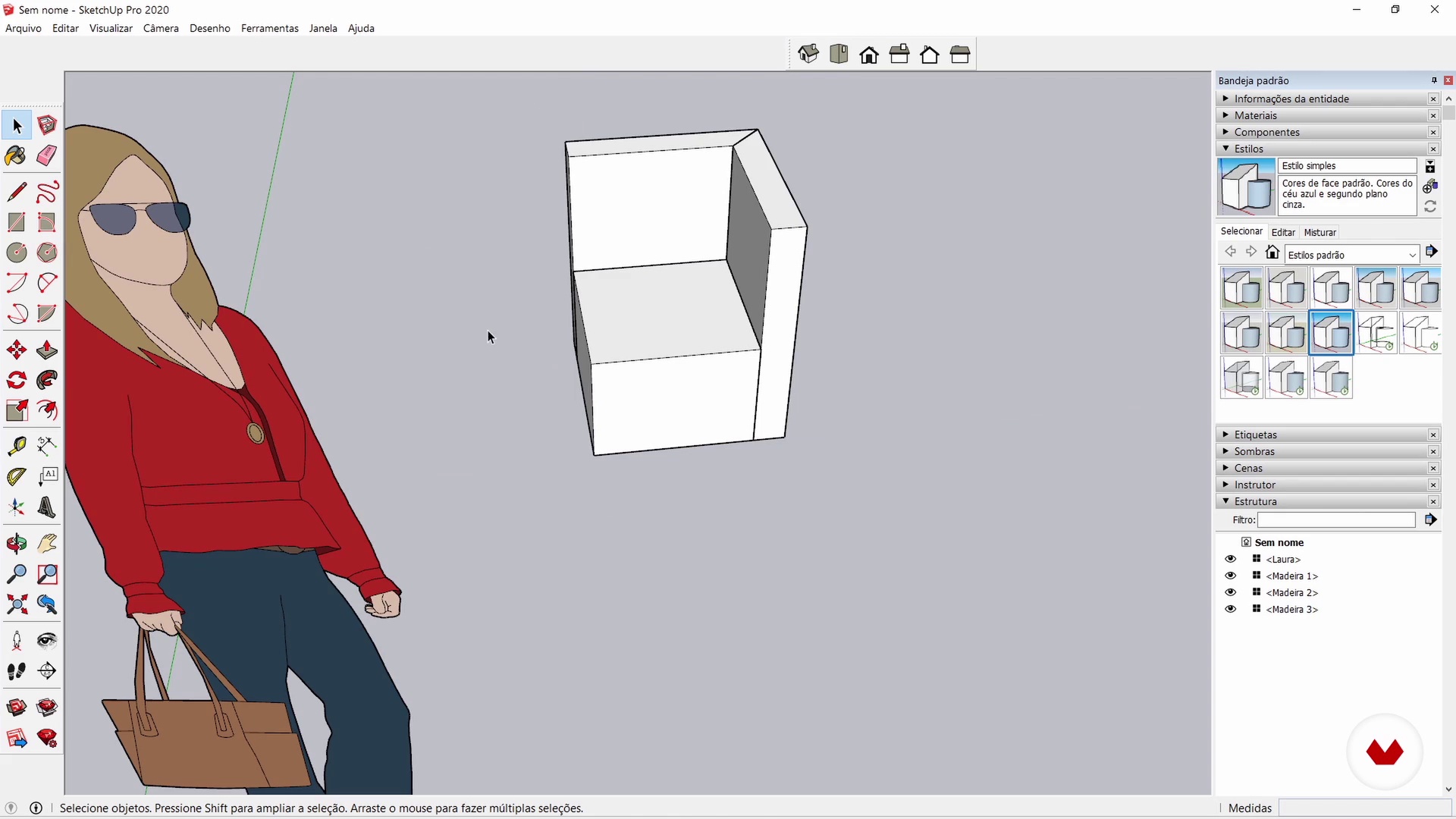Select the Orbit tool

tap(17, 543)
